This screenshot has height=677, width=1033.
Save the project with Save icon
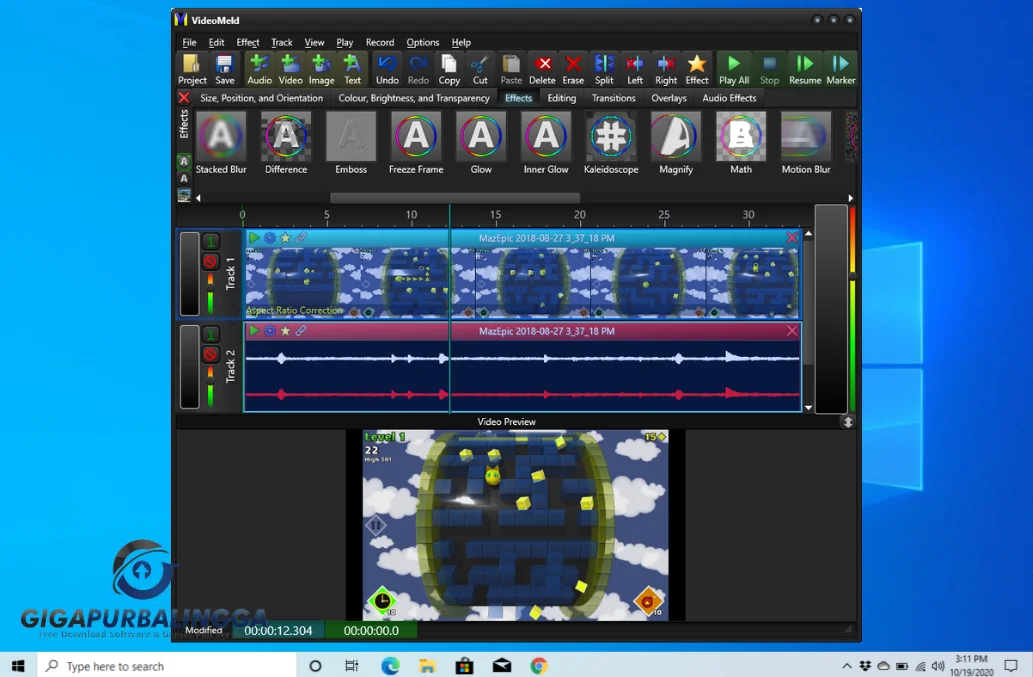(225, 69)
